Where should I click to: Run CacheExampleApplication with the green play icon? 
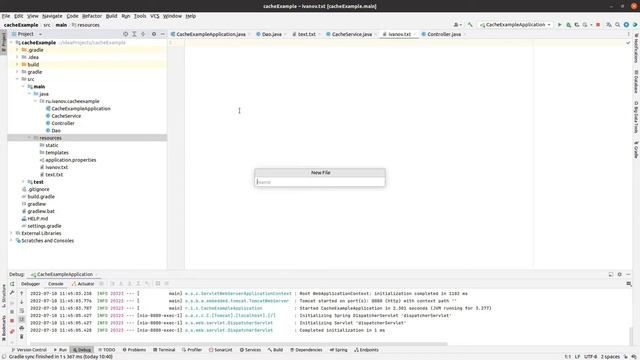click(x=560, y=25)
